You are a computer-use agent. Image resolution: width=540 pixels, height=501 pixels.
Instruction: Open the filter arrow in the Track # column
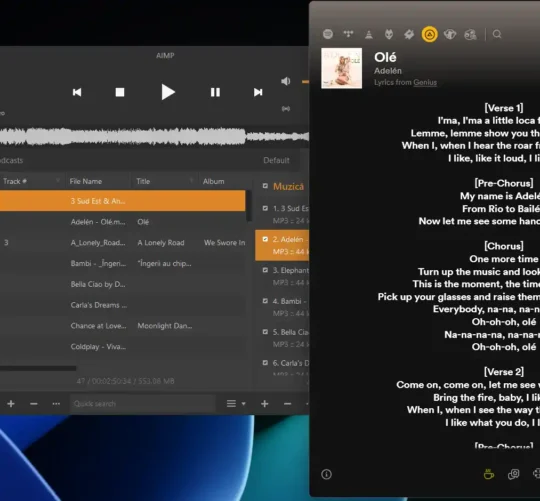coord(58,181)
